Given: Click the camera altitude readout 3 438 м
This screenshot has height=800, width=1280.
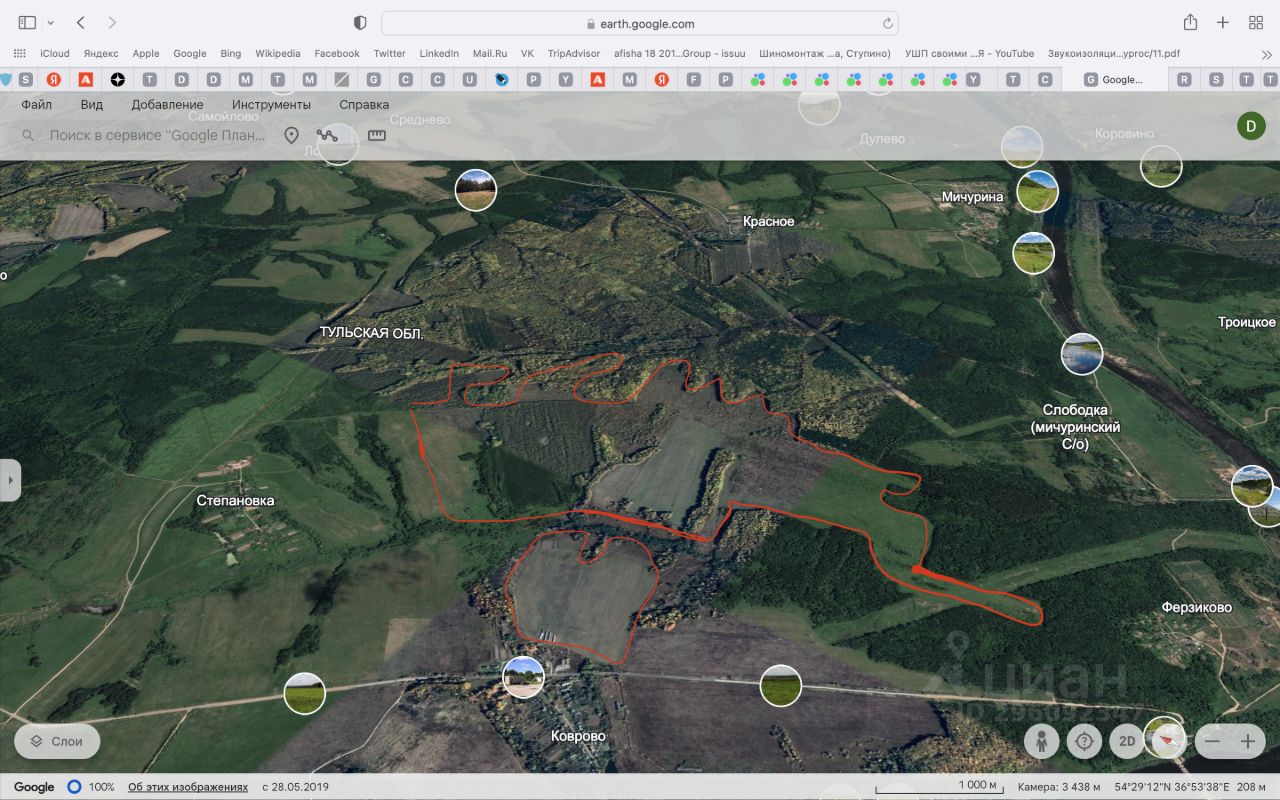Looking at the screenshot, I should point(1060,787).
